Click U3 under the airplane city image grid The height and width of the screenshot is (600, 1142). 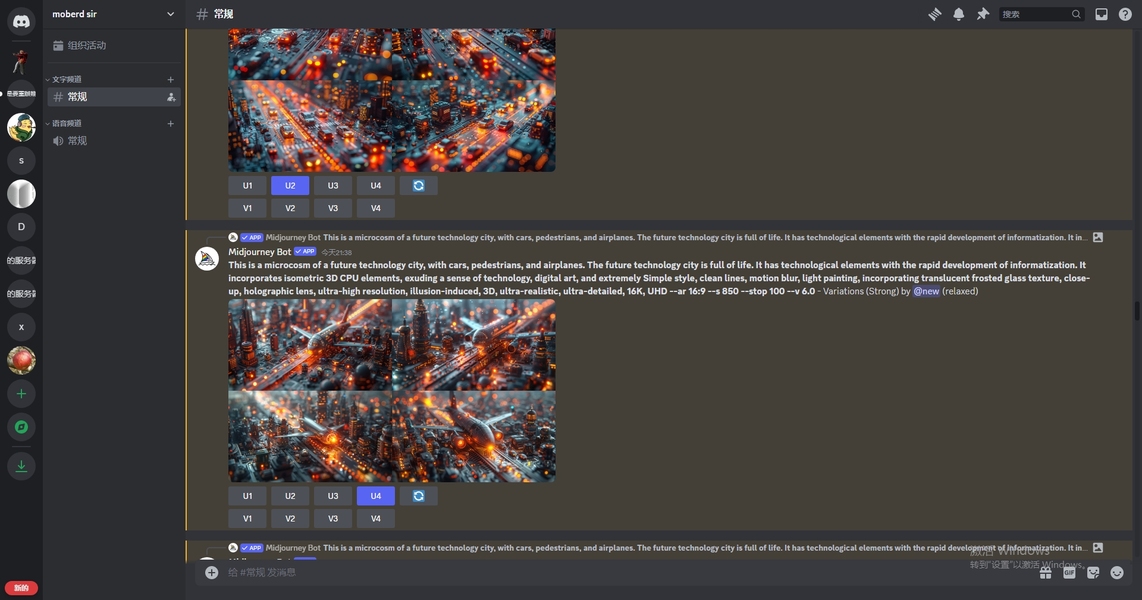click(x=333, y=496)
